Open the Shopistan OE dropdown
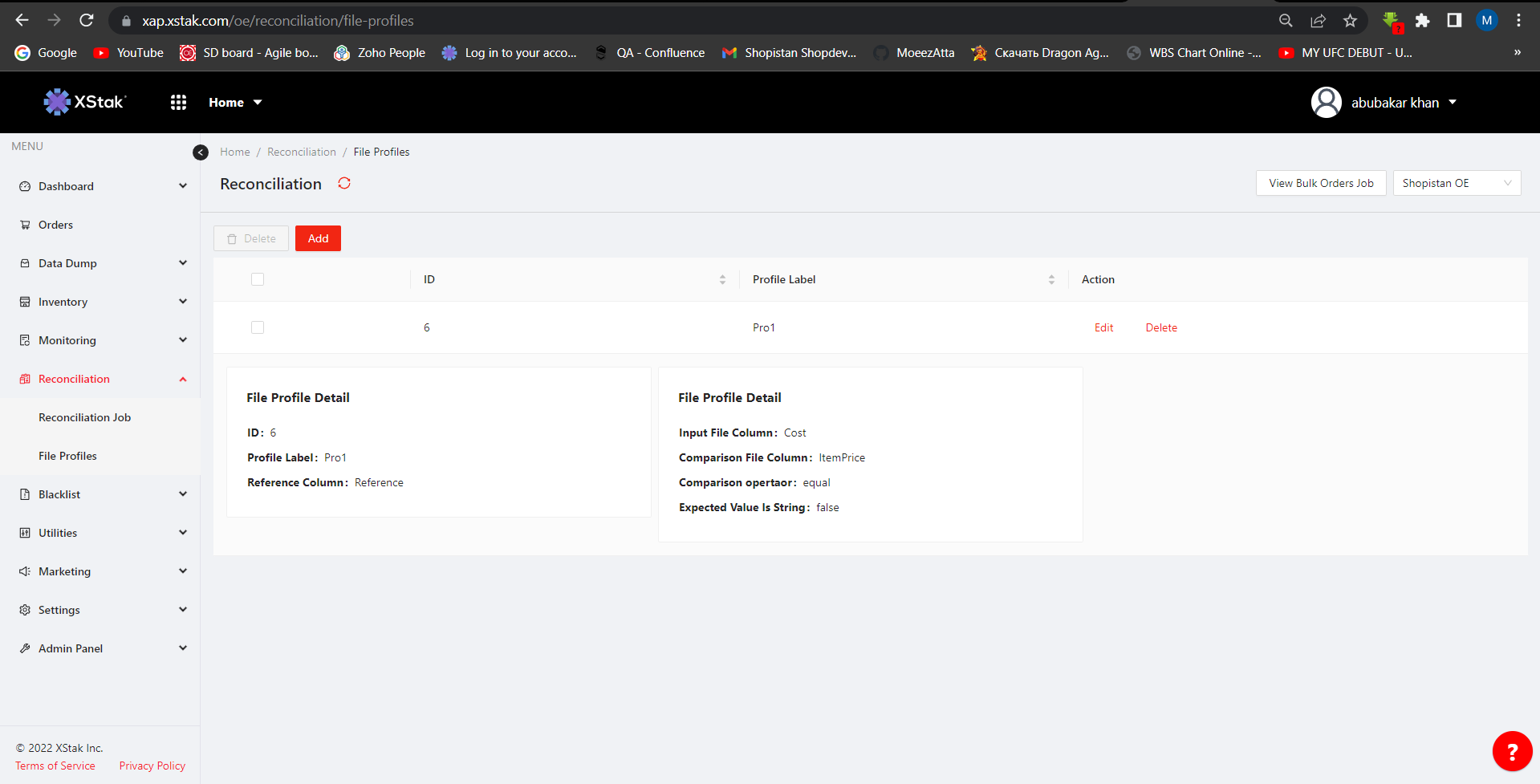The image size is (1540, 784). pyautogui.click(x=1456, y=183)
